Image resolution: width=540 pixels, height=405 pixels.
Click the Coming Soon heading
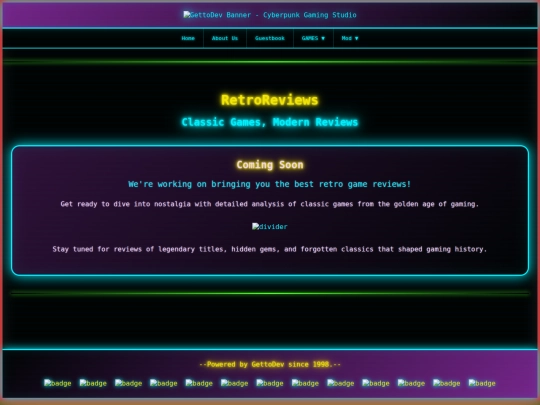click(270, 165)
